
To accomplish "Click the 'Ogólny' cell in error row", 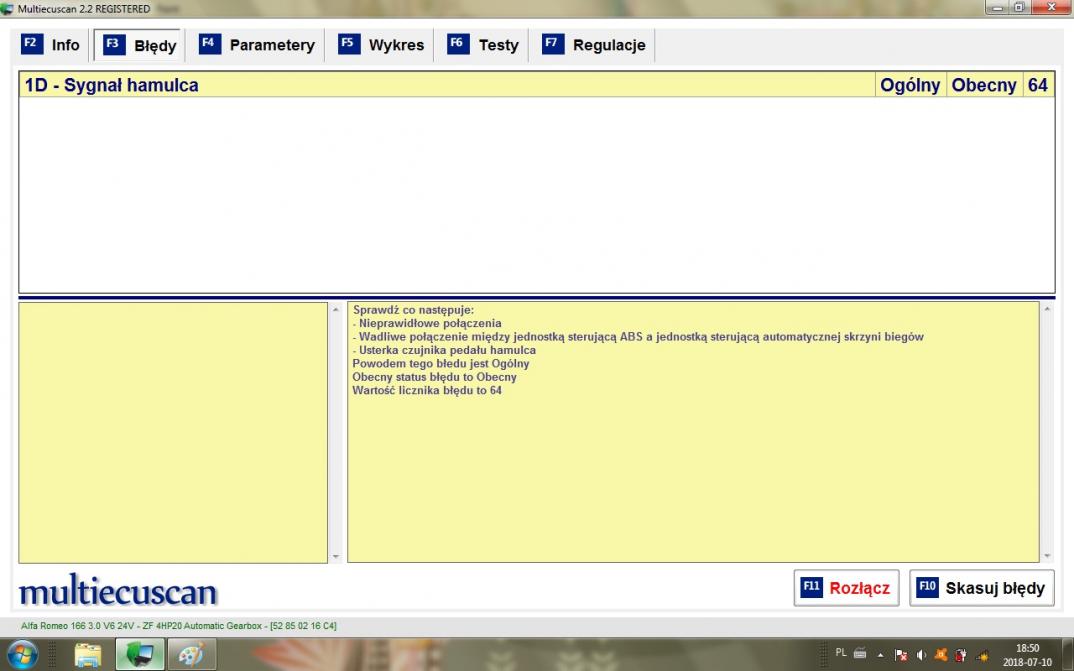I will [x=910, y=85].
